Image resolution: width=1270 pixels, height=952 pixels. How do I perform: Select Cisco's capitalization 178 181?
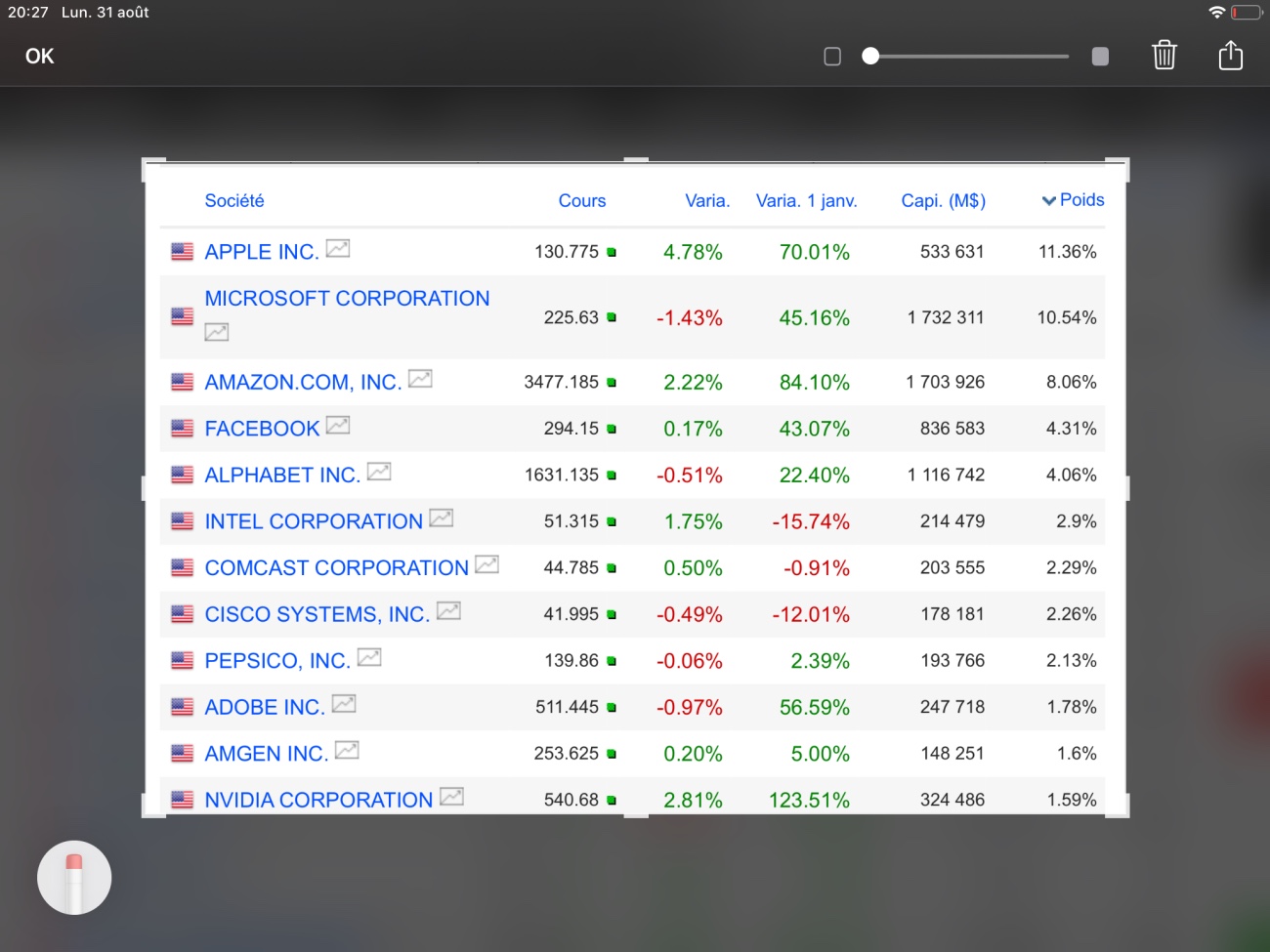coord(952,614)
